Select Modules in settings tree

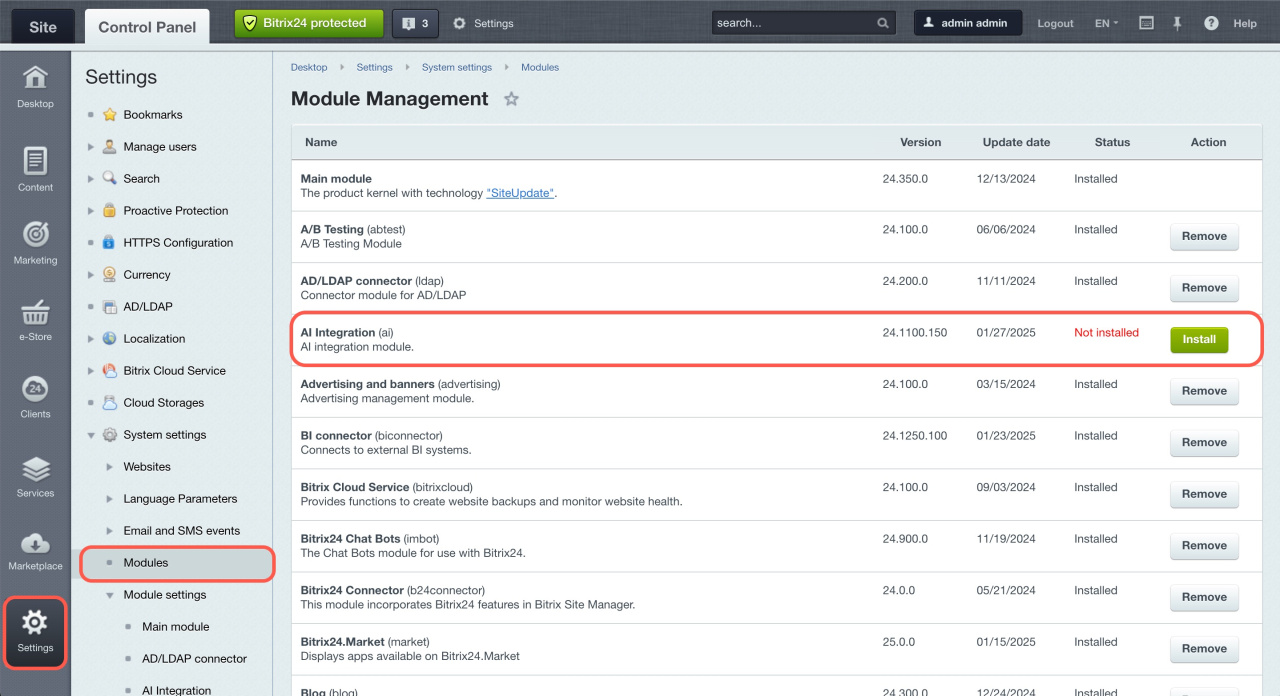click(x=145, y=563)
